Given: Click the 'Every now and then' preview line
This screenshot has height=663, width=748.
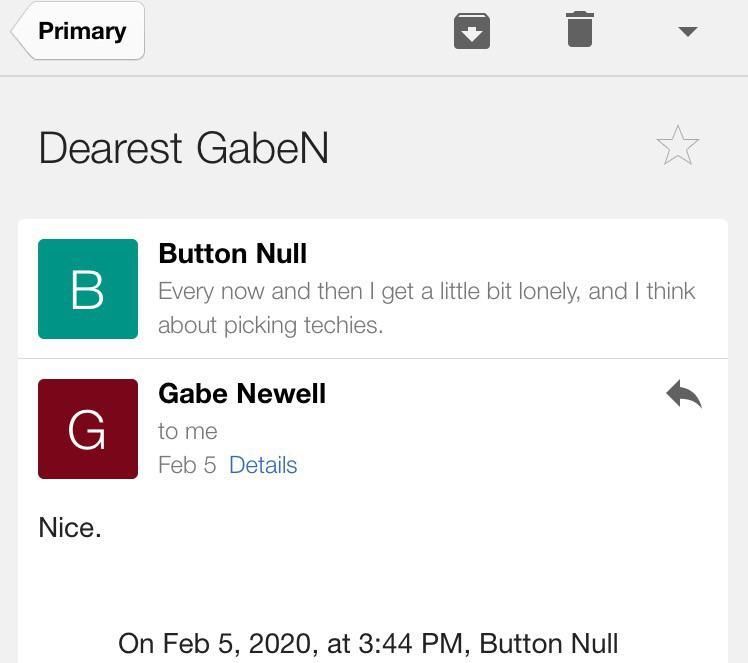Looking at the screenshot, I should 426,291.
